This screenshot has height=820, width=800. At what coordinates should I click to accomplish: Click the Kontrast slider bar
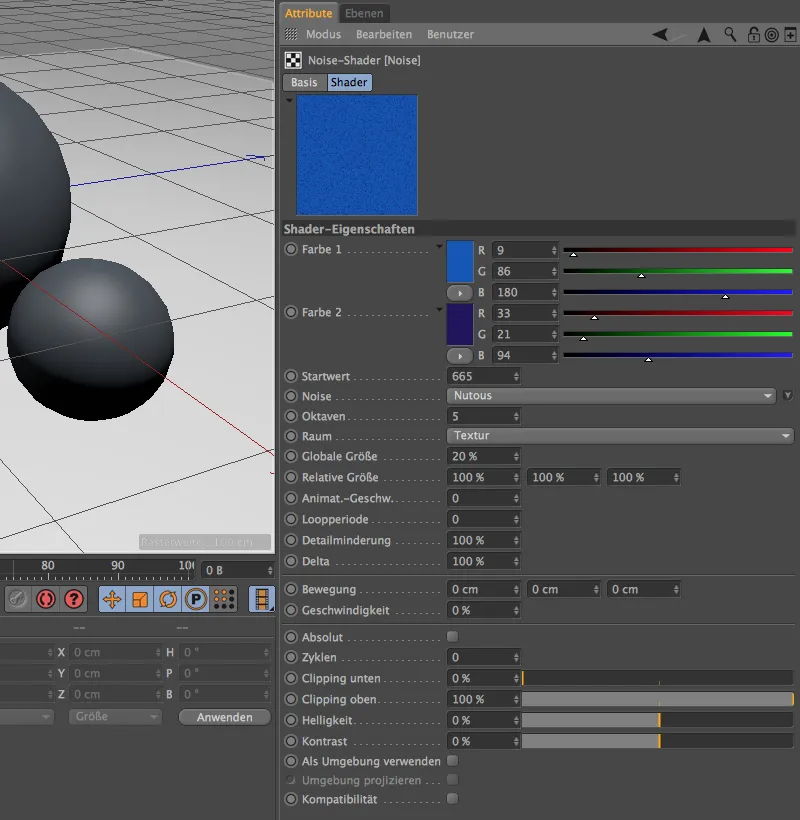[x=658, y=741]
